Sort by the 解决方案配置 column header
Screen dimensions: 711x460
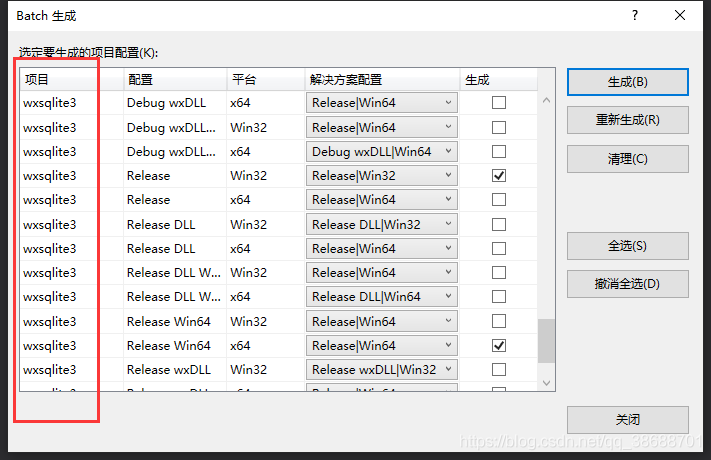coord(382,80)
